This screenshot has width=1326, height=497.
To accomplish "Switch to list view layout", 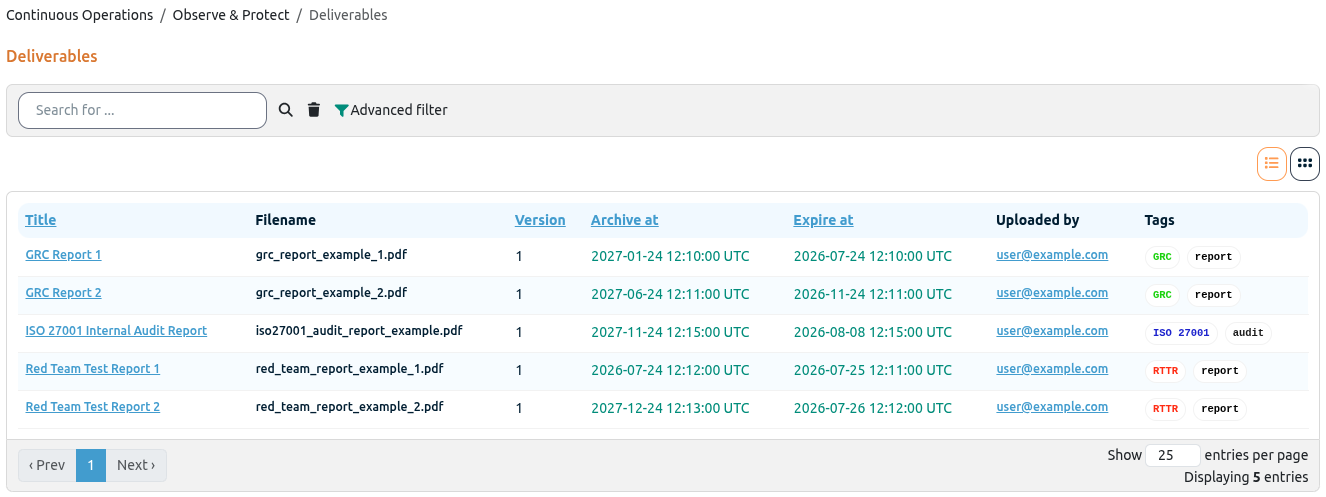I will coord(1272,163).
